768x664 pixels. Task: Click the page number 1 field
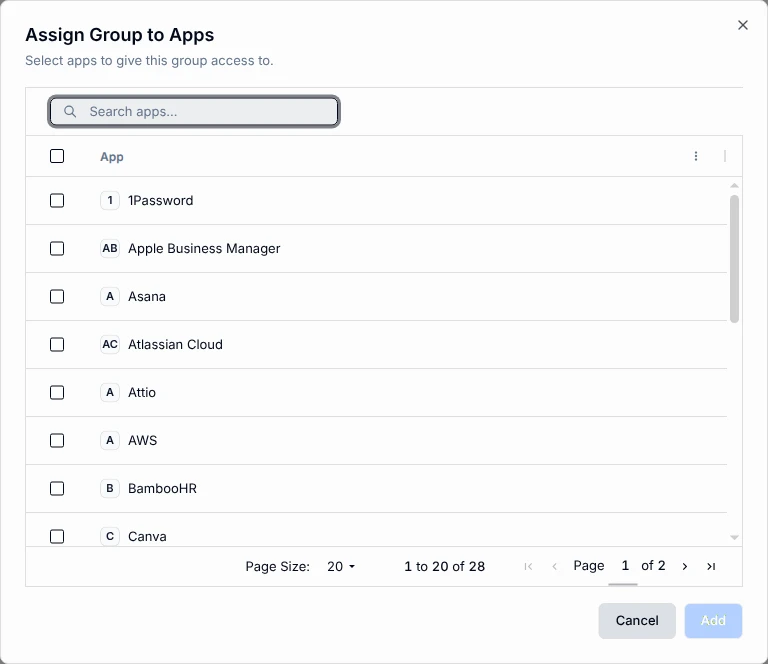623,567
